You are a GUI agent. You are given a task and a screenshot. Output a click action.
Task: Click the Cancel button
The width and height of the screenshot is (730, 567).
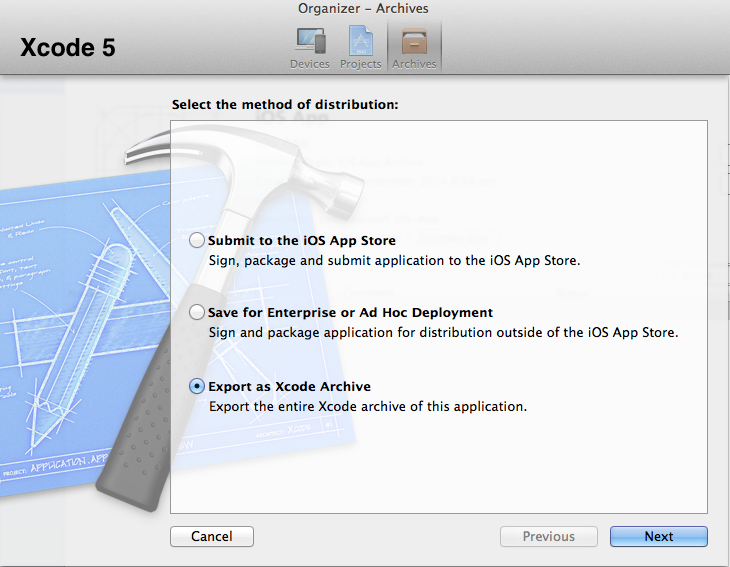pos(212,536)
